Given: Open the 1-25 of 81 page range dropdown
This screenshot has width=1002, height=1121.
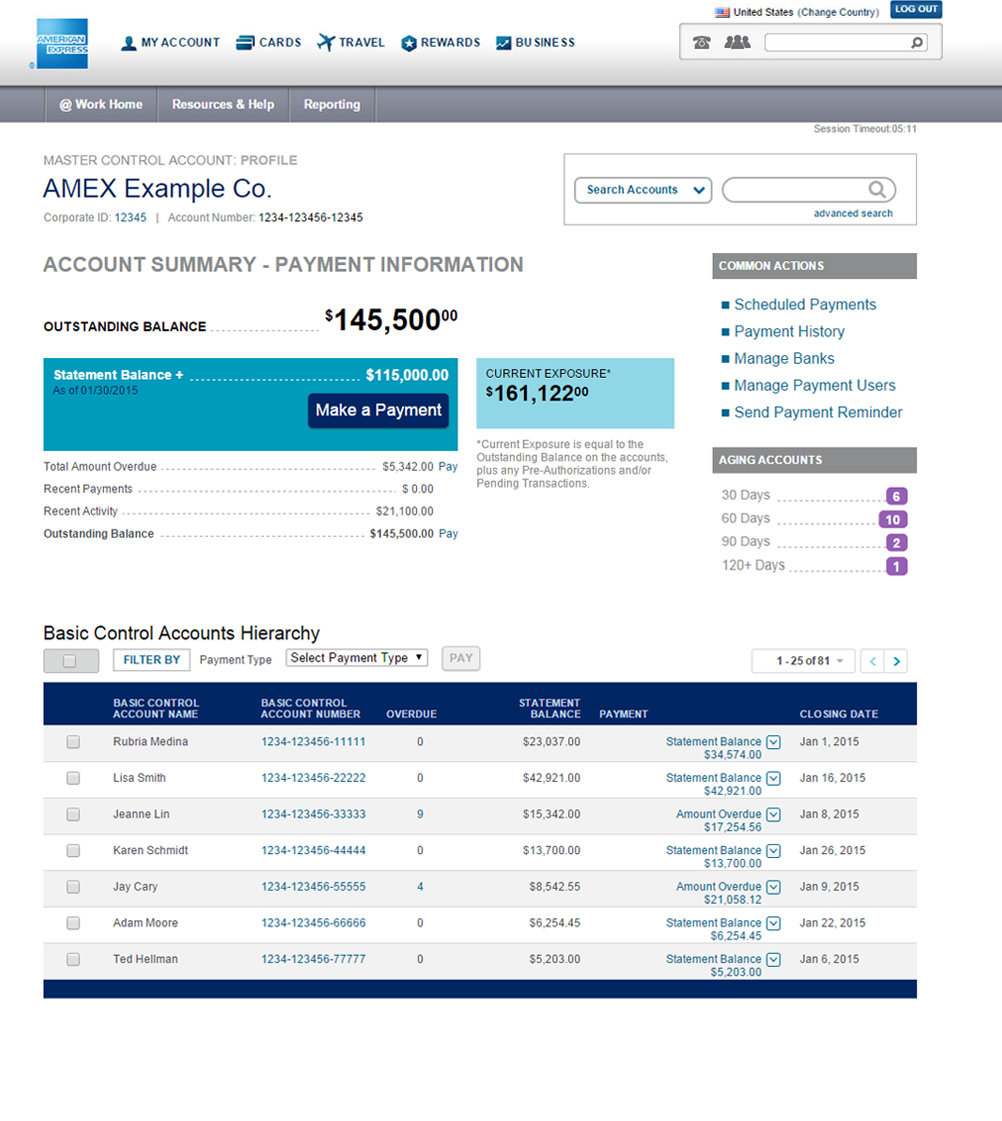Looking at the screenshot, I should 803,661.
